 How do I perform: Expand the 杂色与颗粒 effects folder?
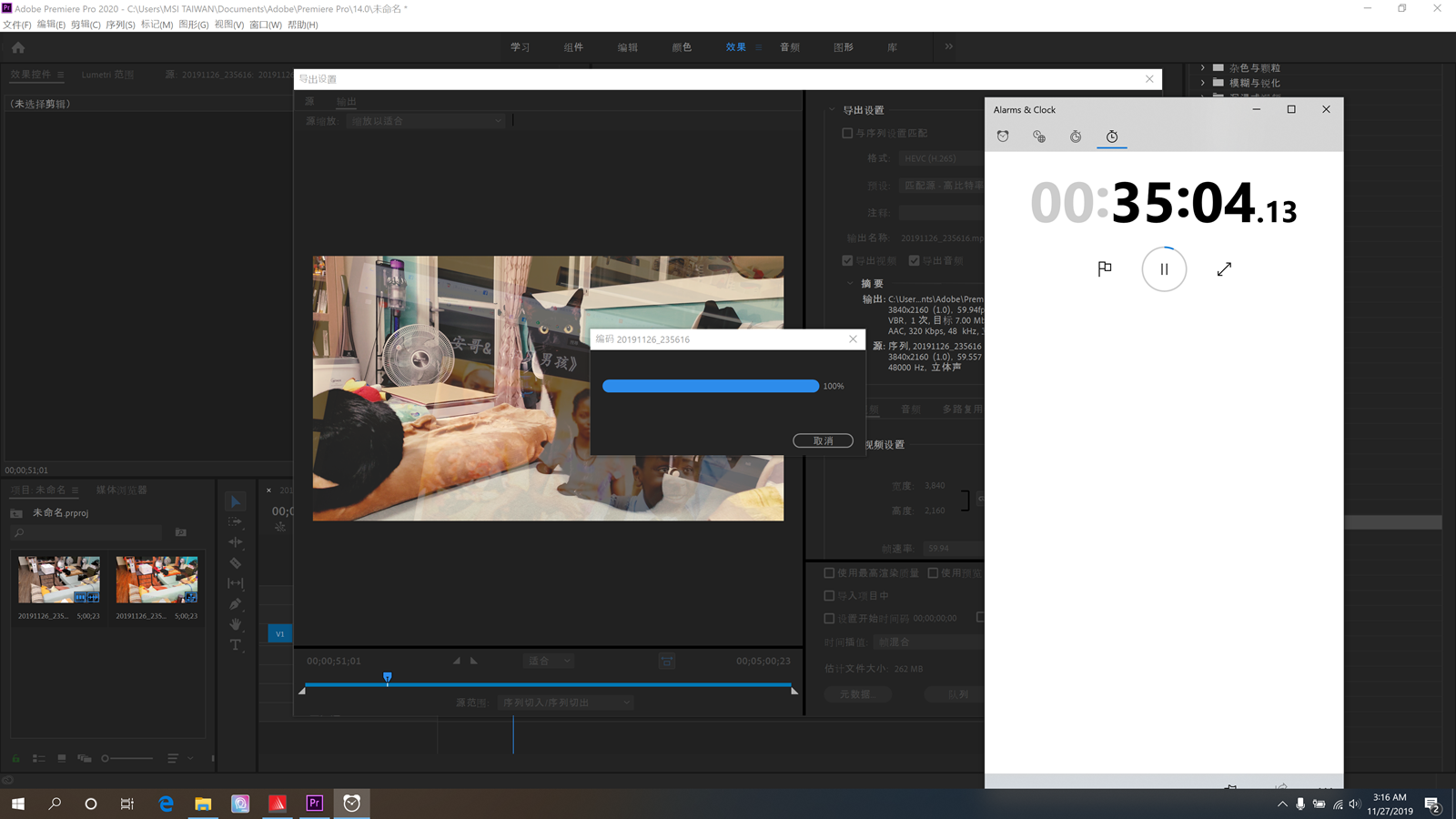[x=1203, y=67]
